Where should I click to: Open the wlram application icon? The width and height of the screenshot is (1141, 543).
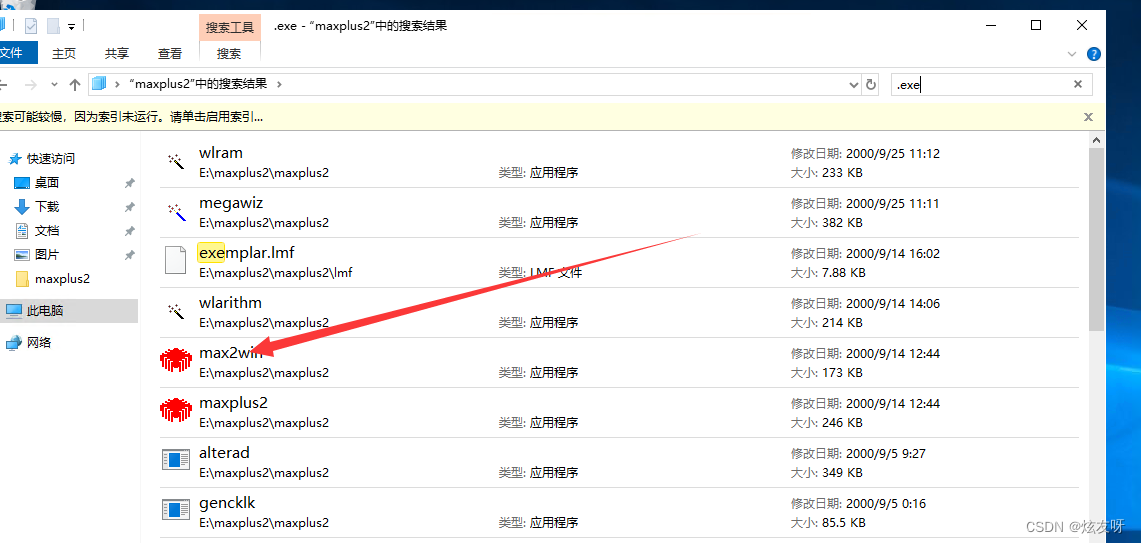coord(175,161)
